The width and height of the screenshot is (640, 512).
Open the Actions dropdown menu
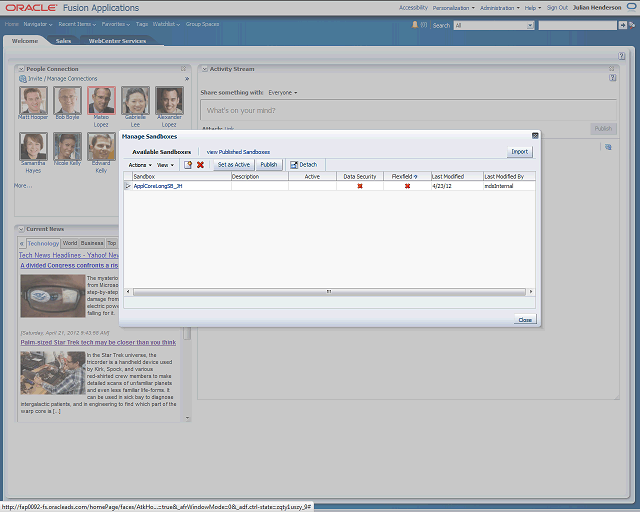[140, 165]
